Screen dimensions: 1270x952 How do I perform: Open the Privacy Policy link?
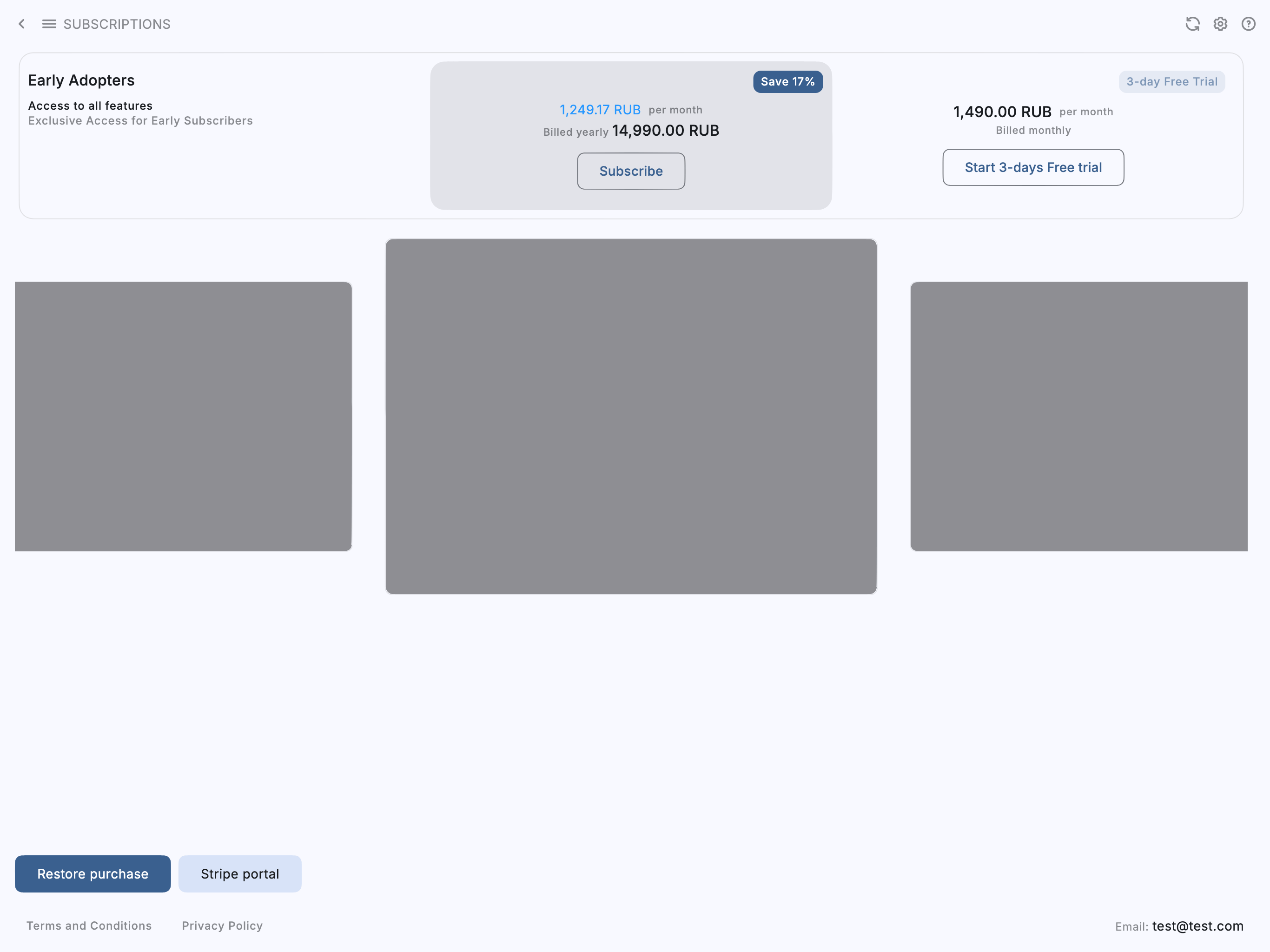pos(222,926)
